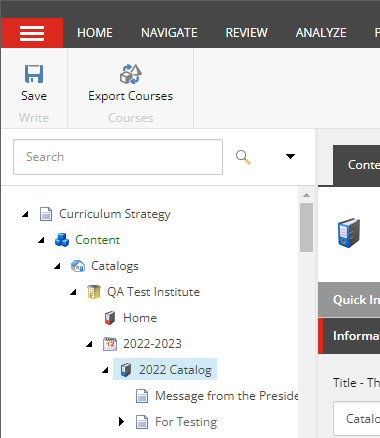Collapse the 2022 Catalog node
The height and width of the screenshot is (438, 380).
[x=105, y=370]
